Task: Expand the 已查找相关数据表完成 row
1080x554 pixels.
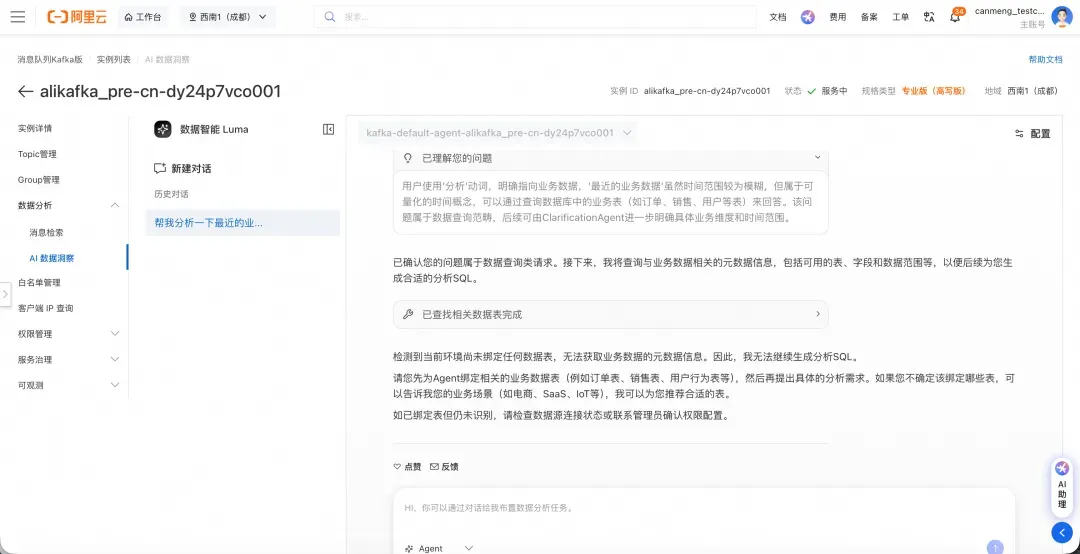Action: click(x=610, y=314)
